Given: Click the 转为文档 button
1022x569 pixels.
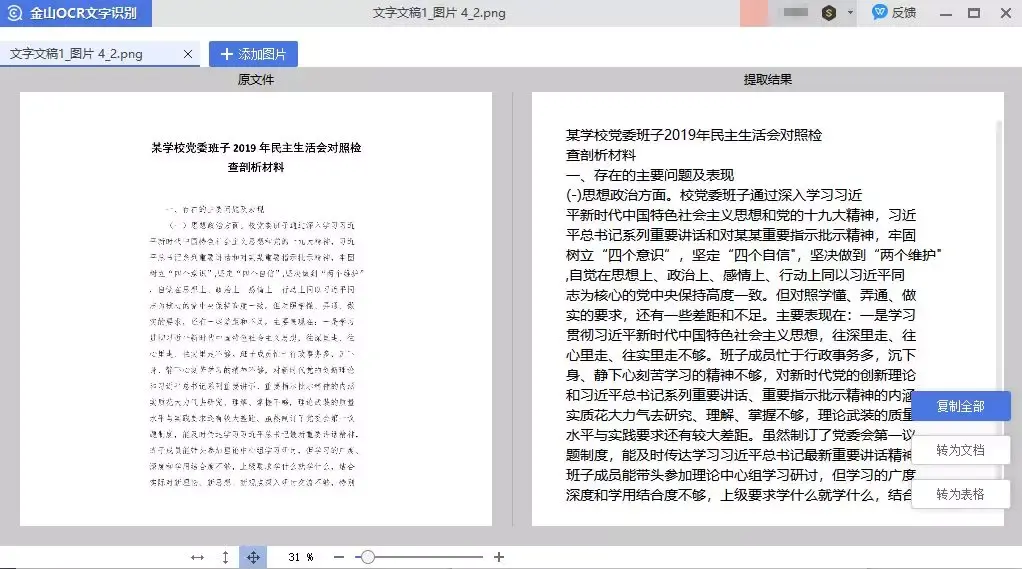Looking at the screenshot, I should click(960, 450).
